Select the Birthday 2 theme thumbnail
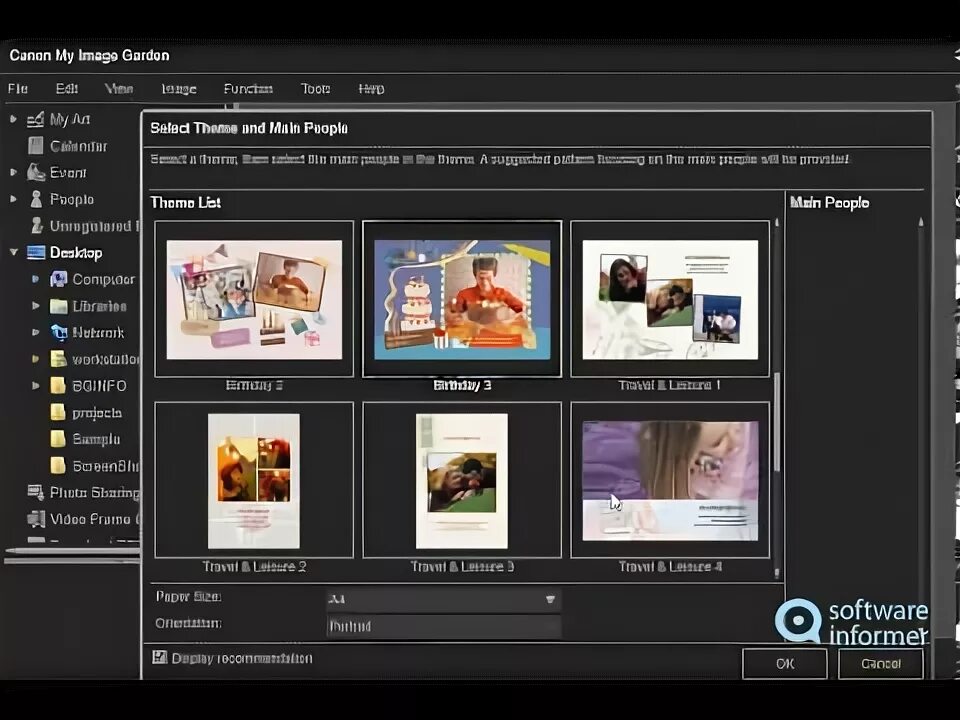960x720 pixels. click(254, 299)
